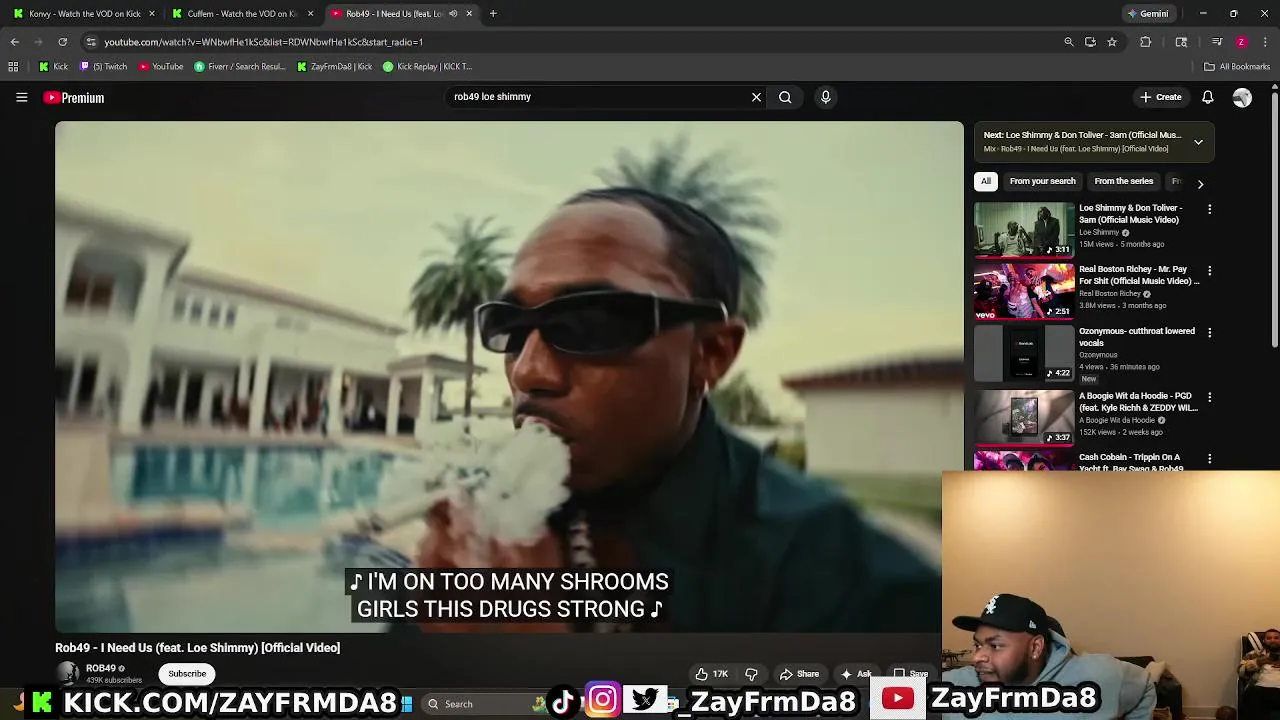Install or cast icon in address bar

click(x=1090, y=42)
